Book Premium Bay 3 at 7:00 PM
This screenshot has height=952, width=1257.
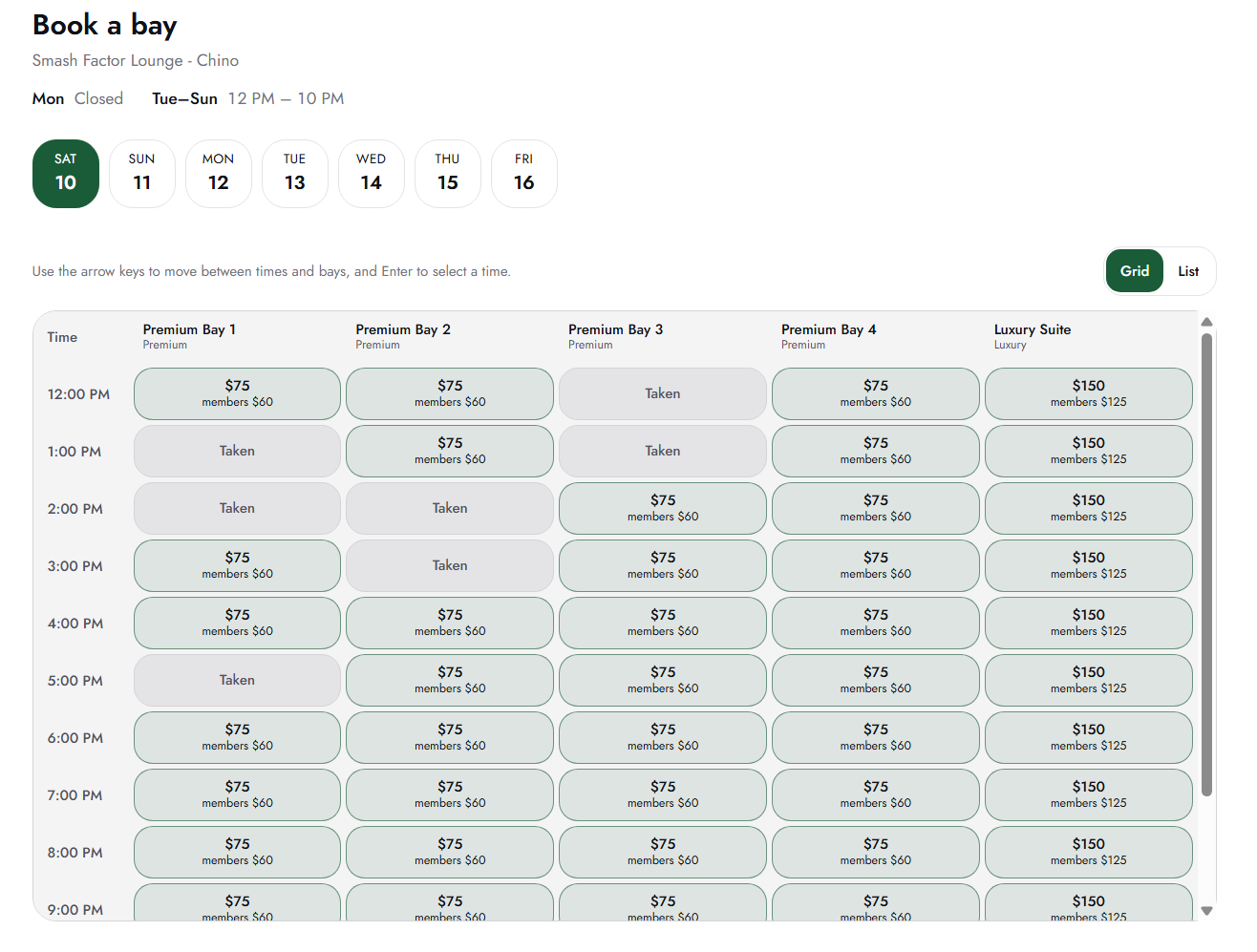coord(663,794)
